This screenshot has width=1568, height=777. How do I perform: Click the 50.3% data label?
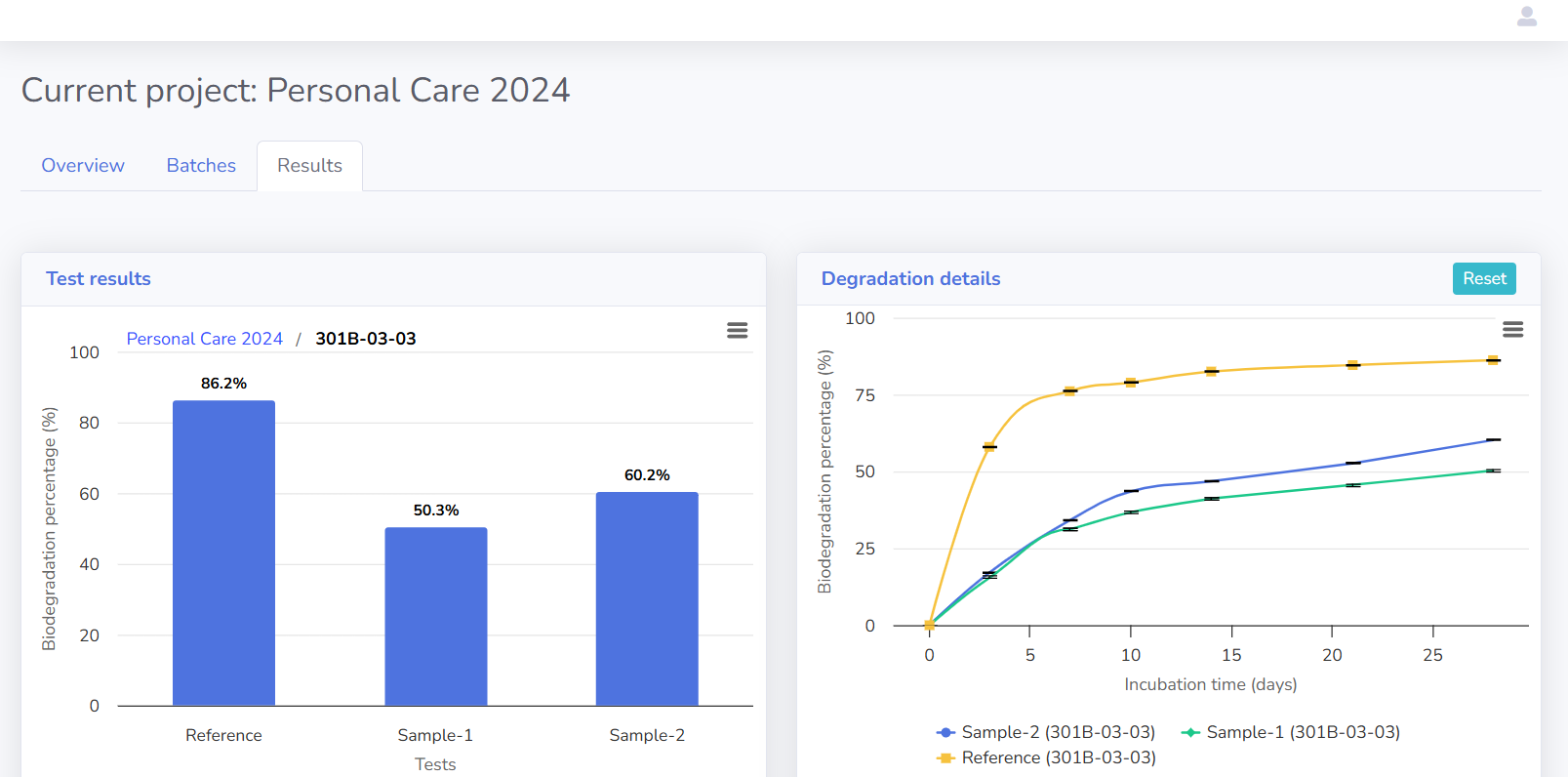[436, 511]
